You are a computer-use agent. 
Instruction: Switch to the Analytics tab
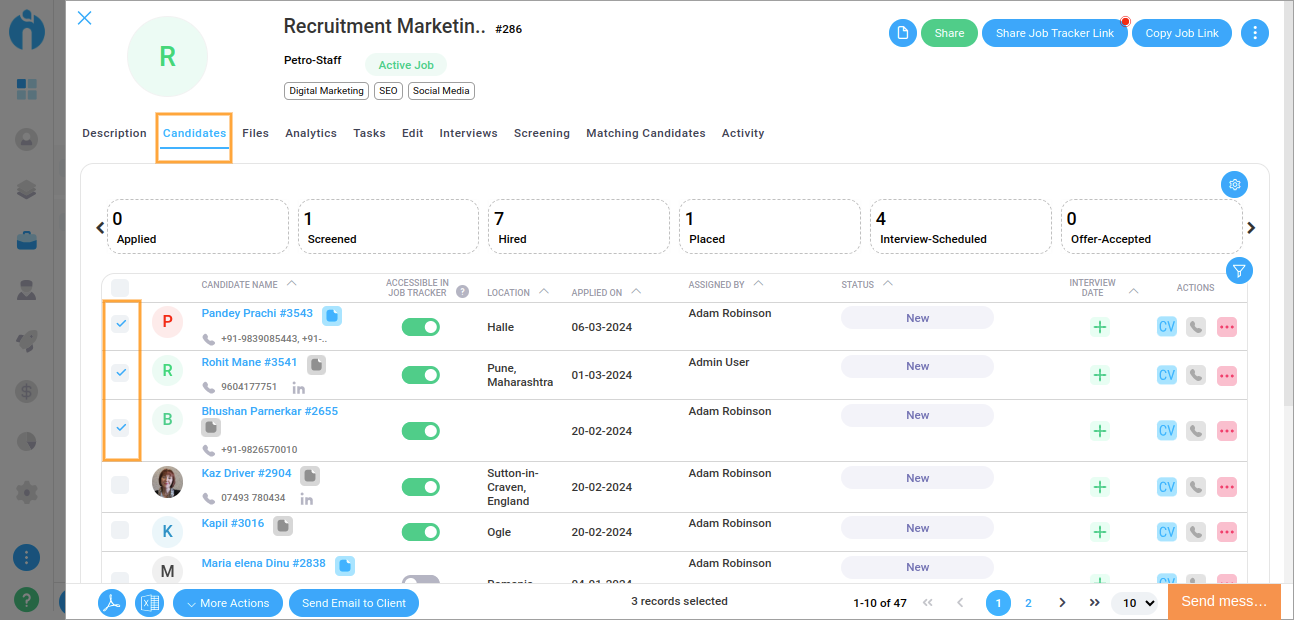310,133
